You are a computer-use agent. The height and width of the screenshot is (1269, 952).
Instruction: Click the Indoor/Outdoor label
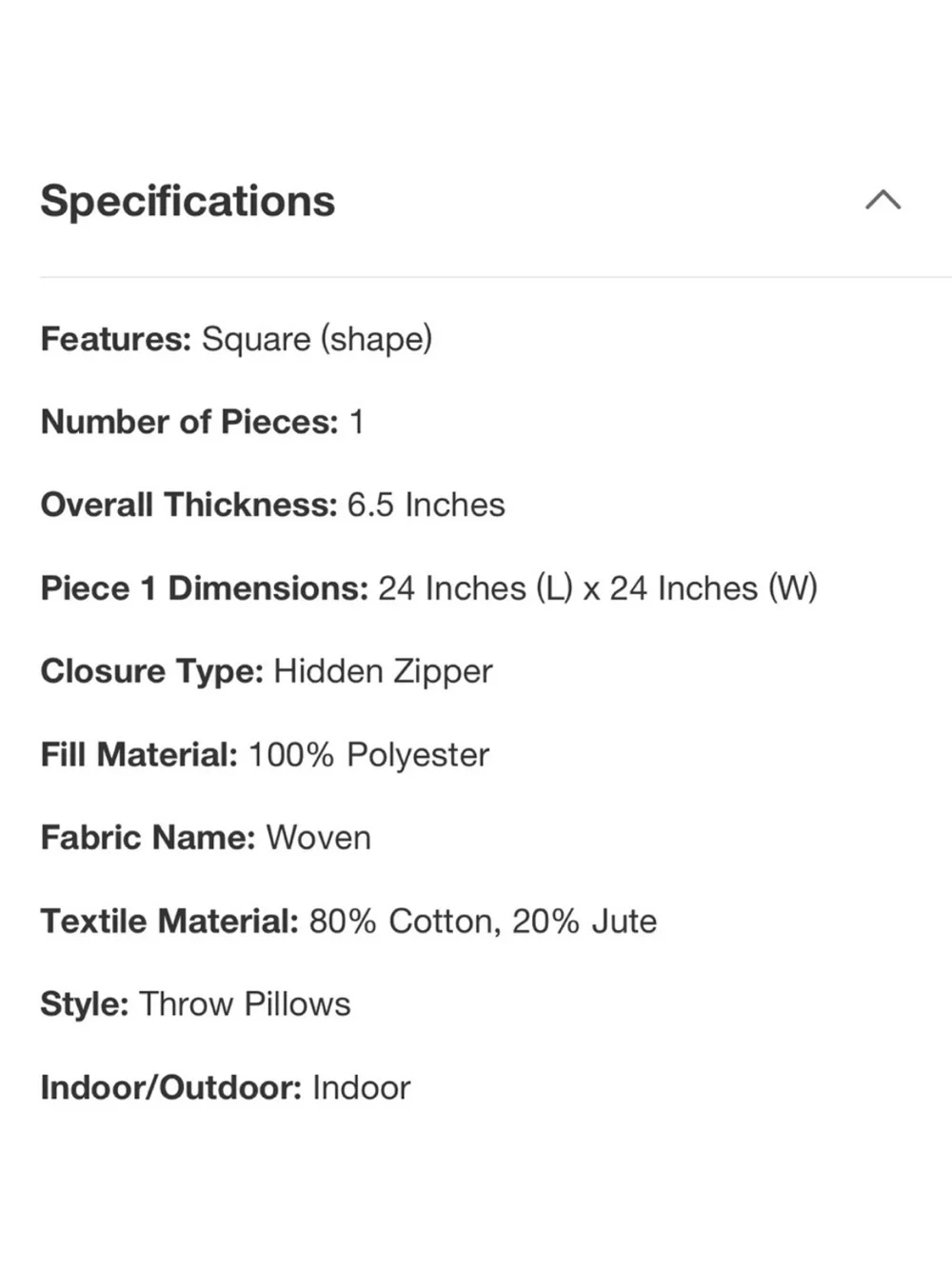[171, 1088]
